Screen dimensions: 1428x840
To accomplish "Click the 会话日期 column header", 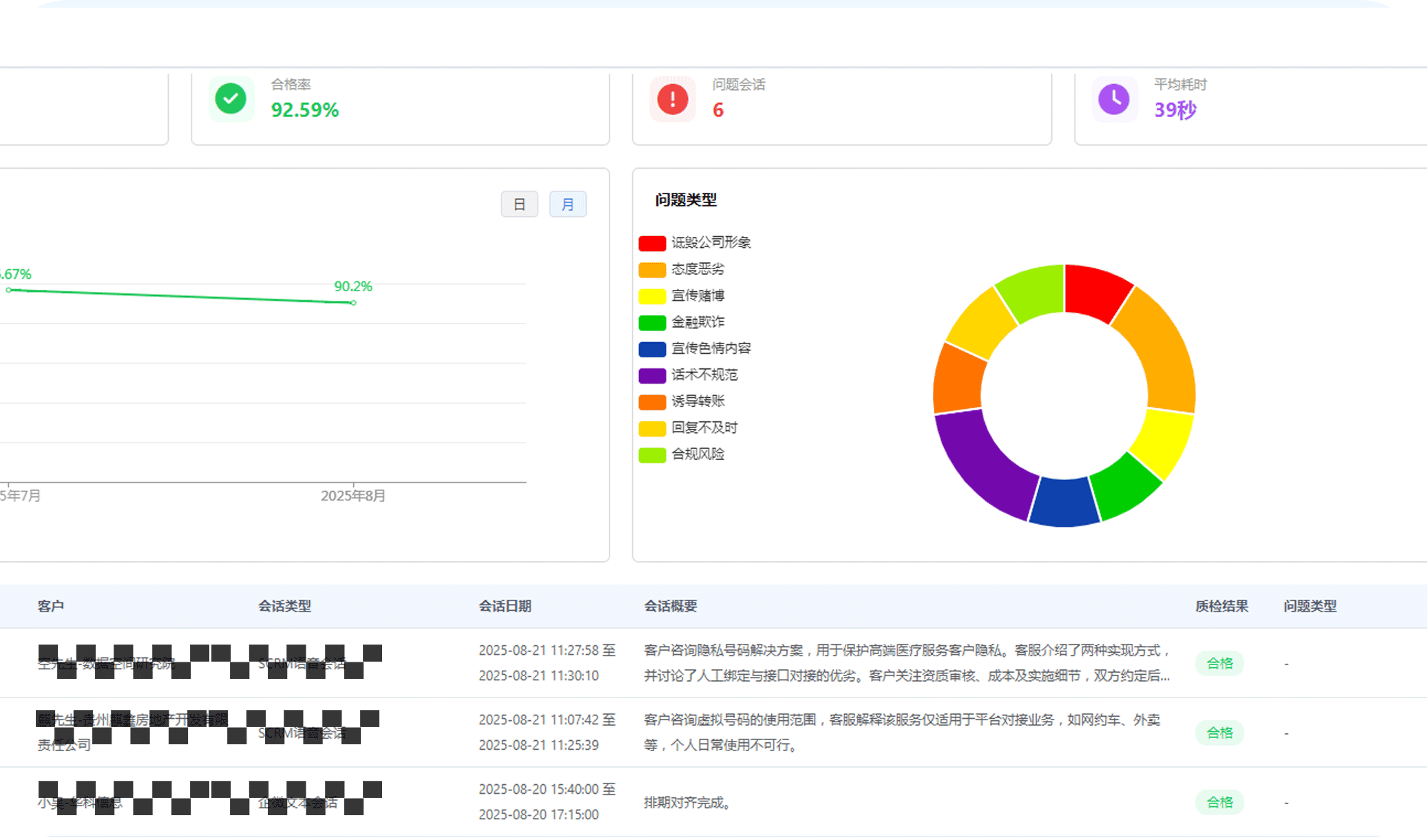I will tap(505, 607).
